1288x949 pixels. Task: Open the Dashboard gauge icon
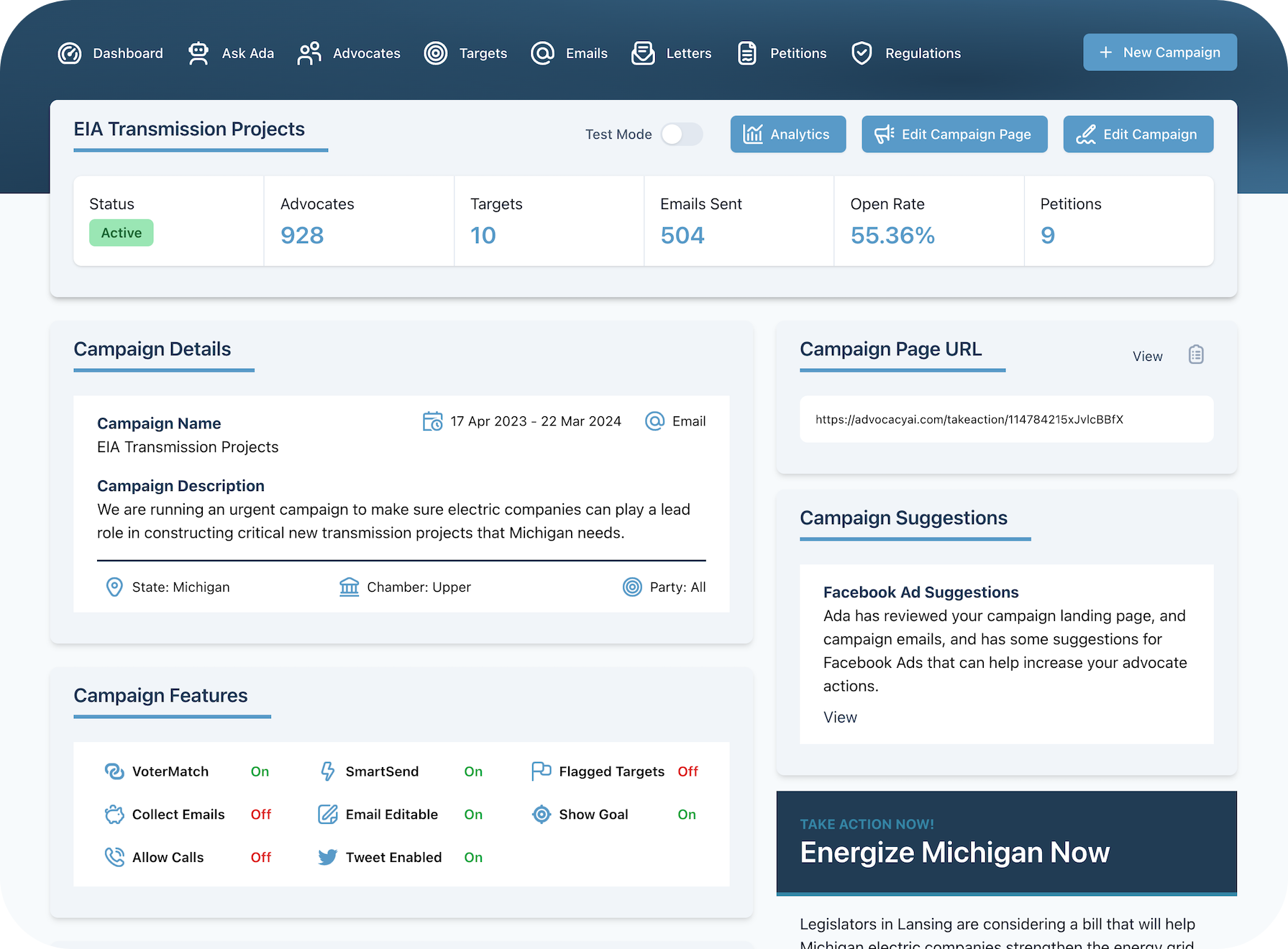(70, 53)
